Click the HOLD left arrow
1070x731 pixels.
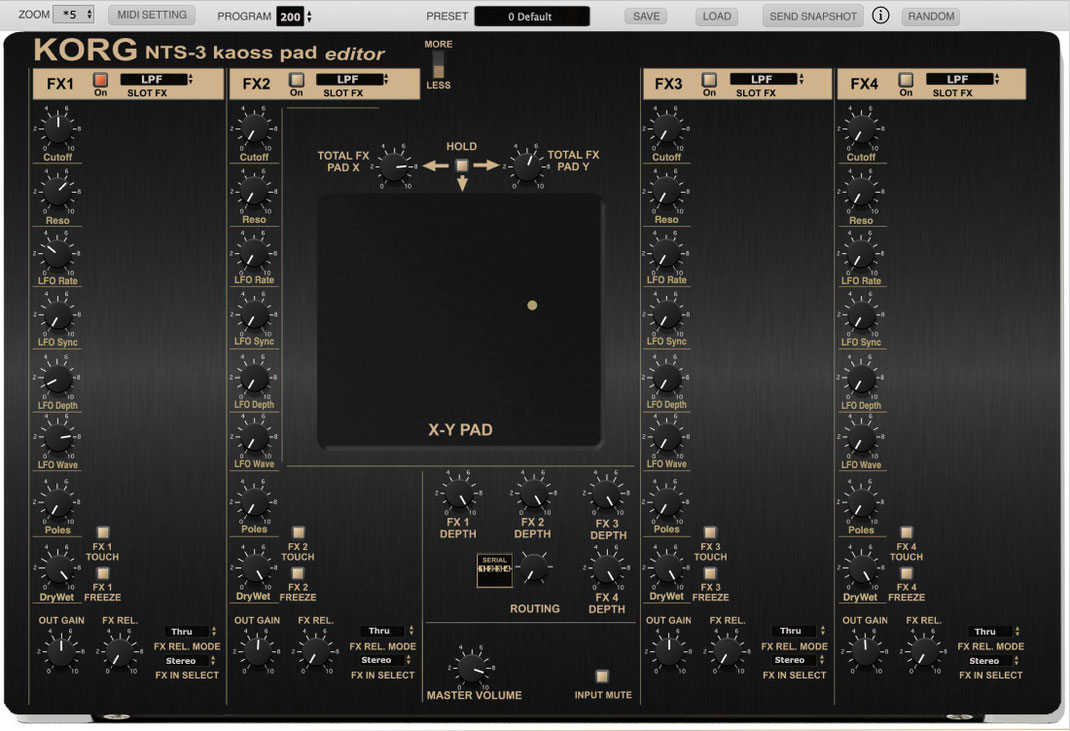coord(435,165)
